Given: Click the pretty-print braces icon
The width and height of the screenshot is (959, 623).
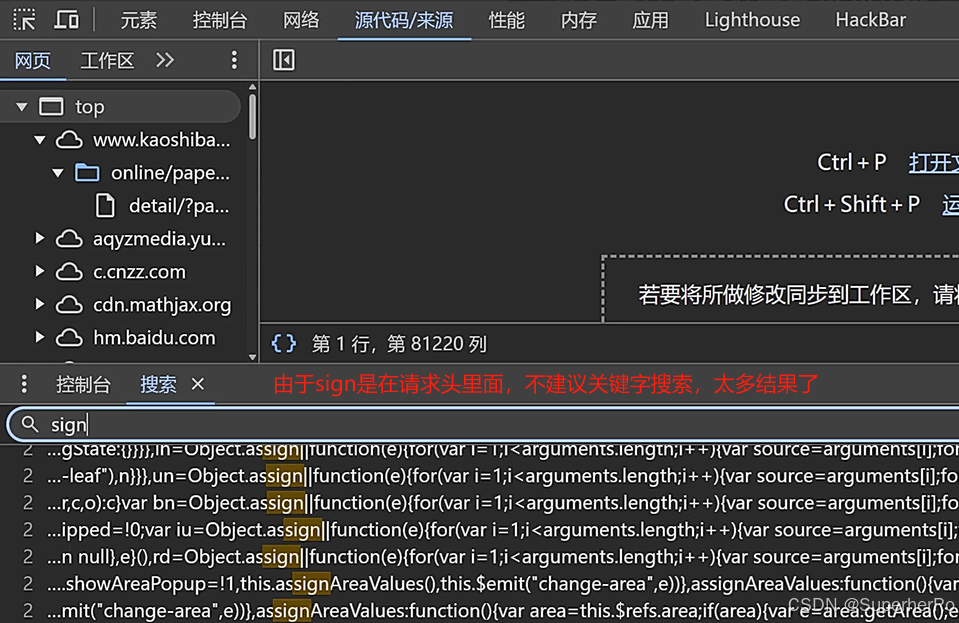Looking at the screenshot, I should [x=284, y=344].
